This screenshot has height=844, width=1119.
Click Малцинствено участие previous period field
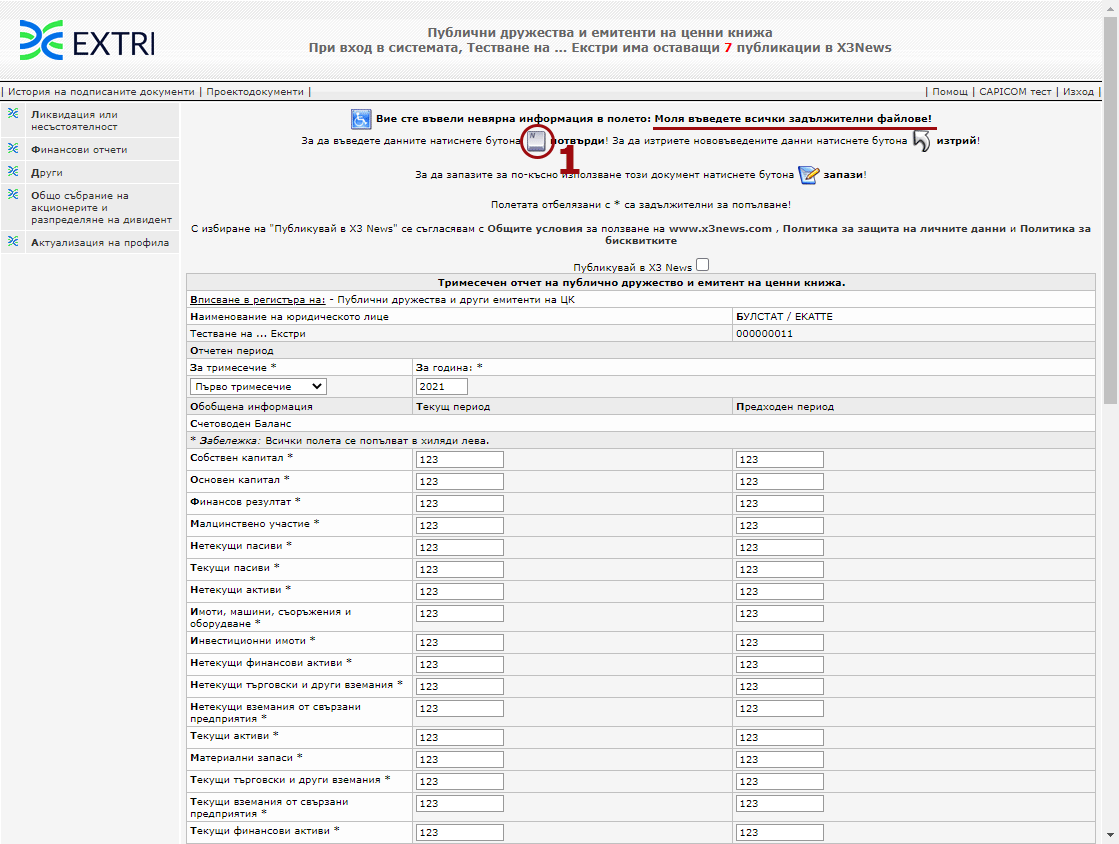pyautogui.click(x=779, y=526)
